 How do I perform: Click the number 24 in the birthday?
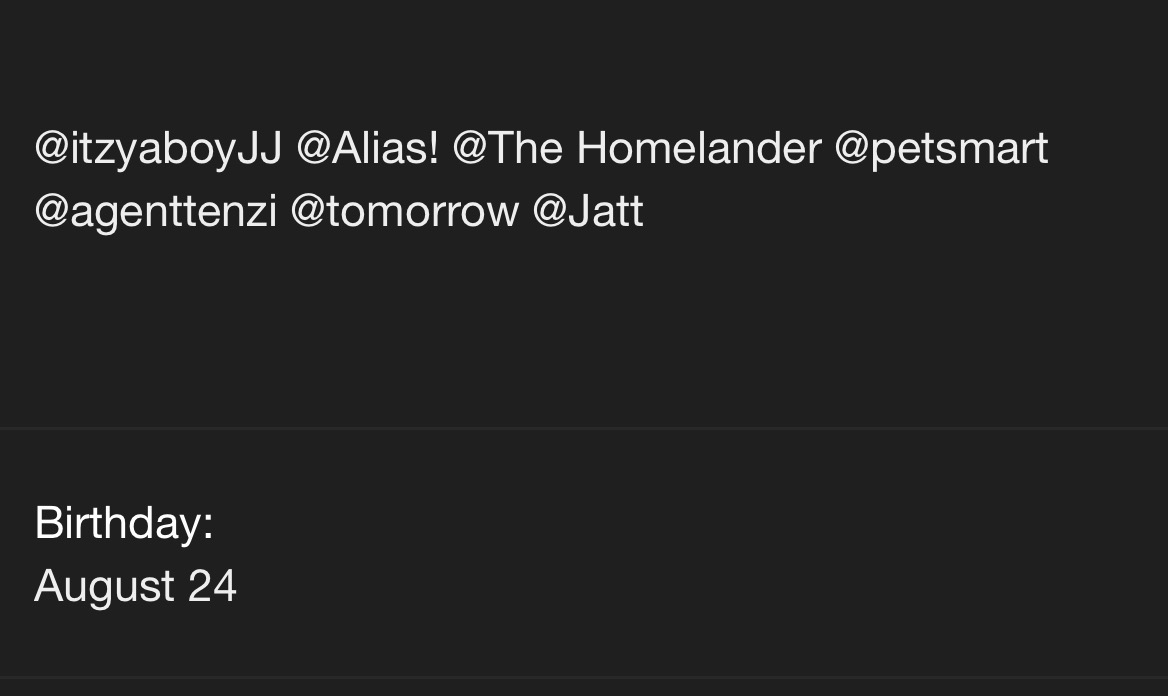point(213,586)
